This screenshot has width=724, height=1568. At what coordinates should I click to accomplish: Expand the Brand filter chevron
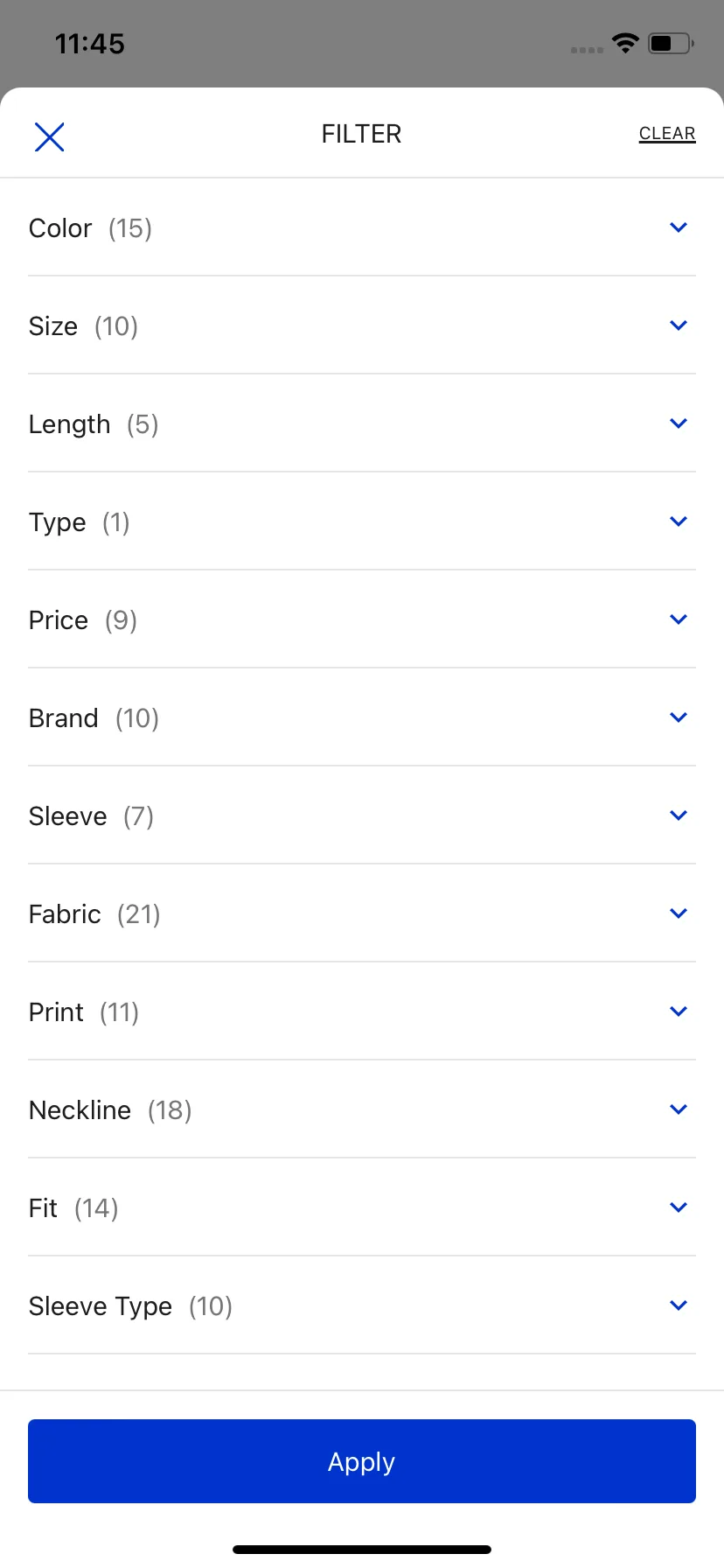679,717
